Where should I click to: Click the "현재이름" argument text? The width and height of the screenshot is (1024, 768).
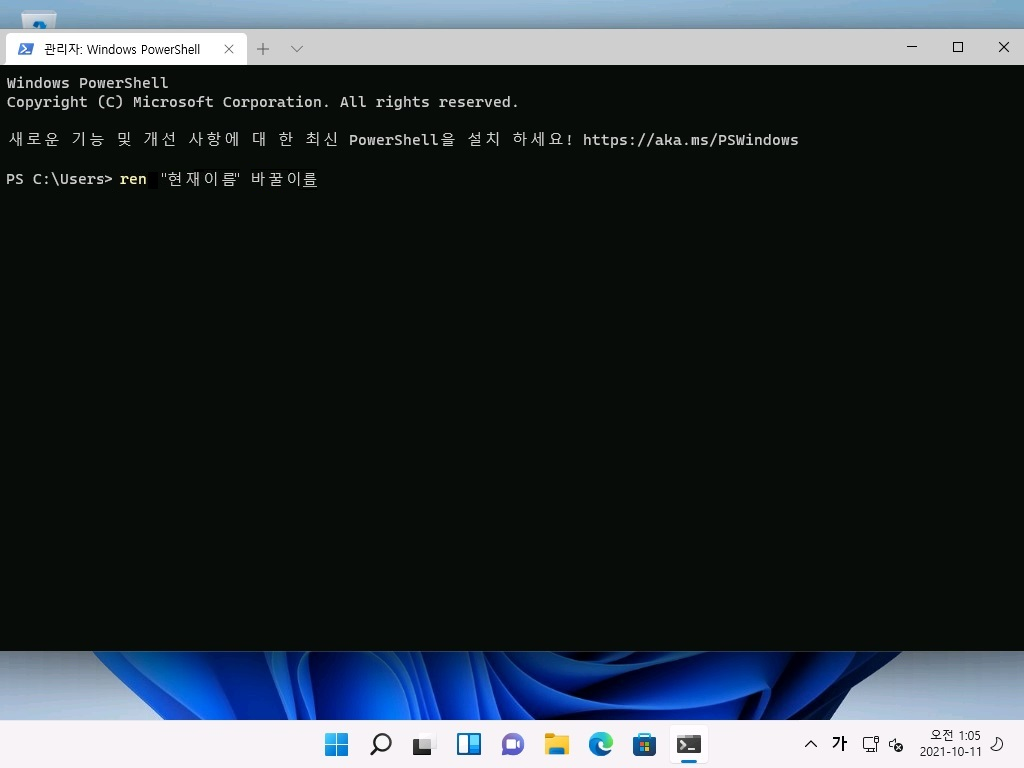[x=200, y=179]
